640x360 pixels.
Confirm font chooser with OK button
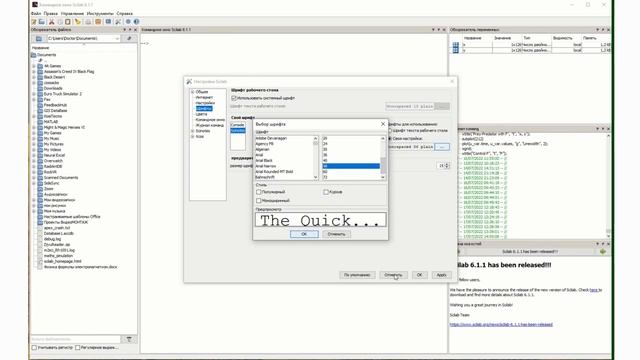[304, 234]
